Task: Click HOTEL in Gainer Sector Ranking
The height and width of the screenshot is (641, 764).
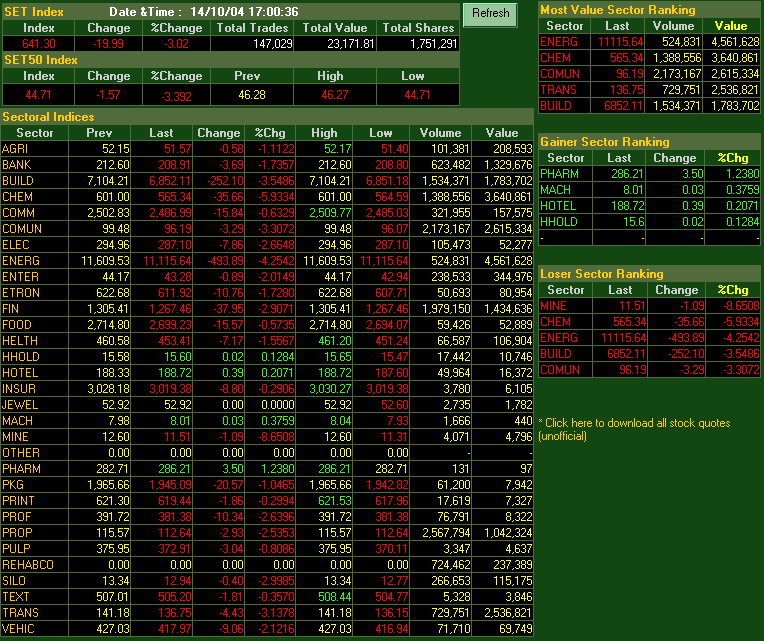Action: coord(558,206)
